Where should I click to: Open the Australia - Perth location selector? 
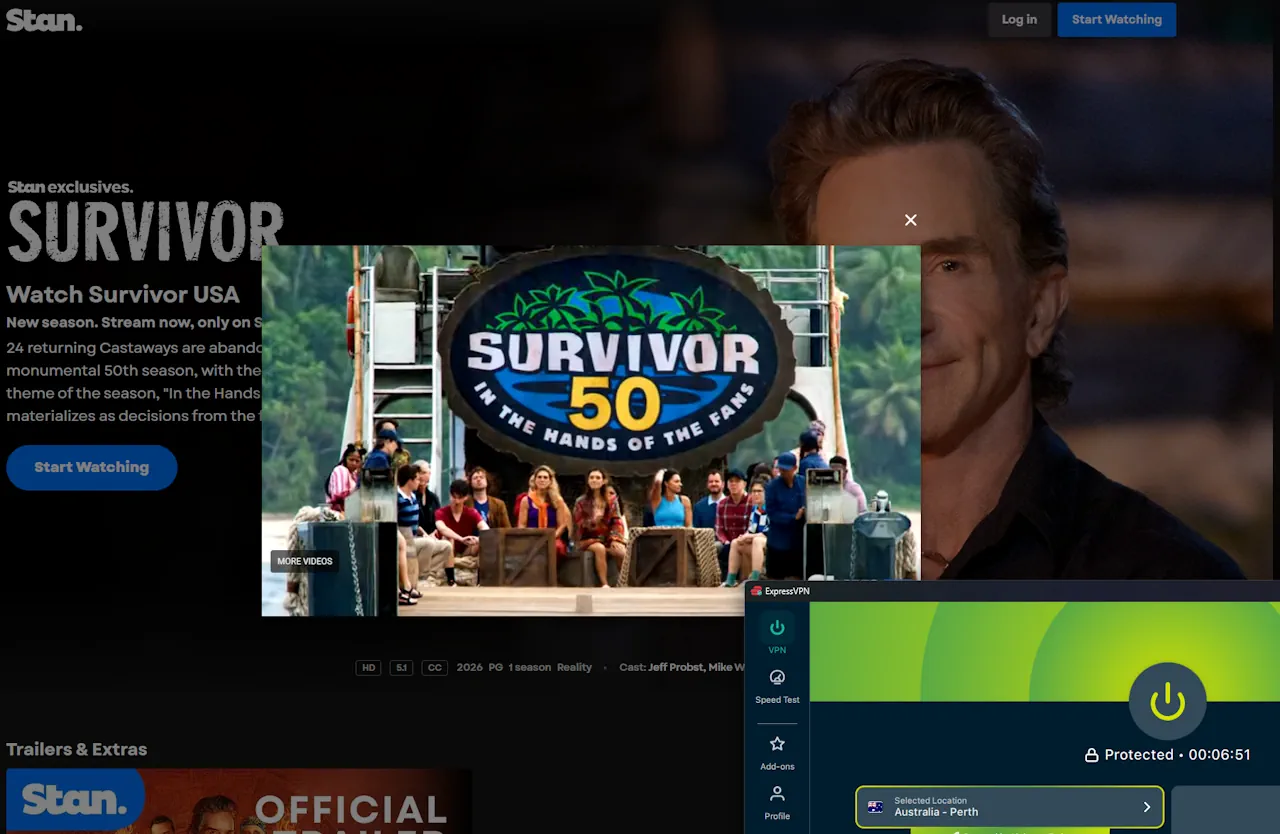[1009, 807]
